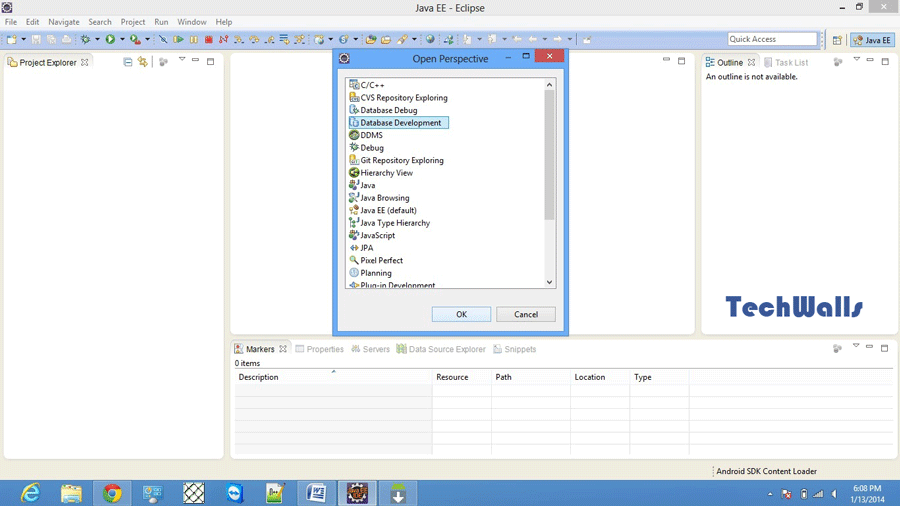Screen dimensions: 900x506
Task: Toggle Skip All Breakpoints
Action: pyautogui.click(x=164, y=40)
